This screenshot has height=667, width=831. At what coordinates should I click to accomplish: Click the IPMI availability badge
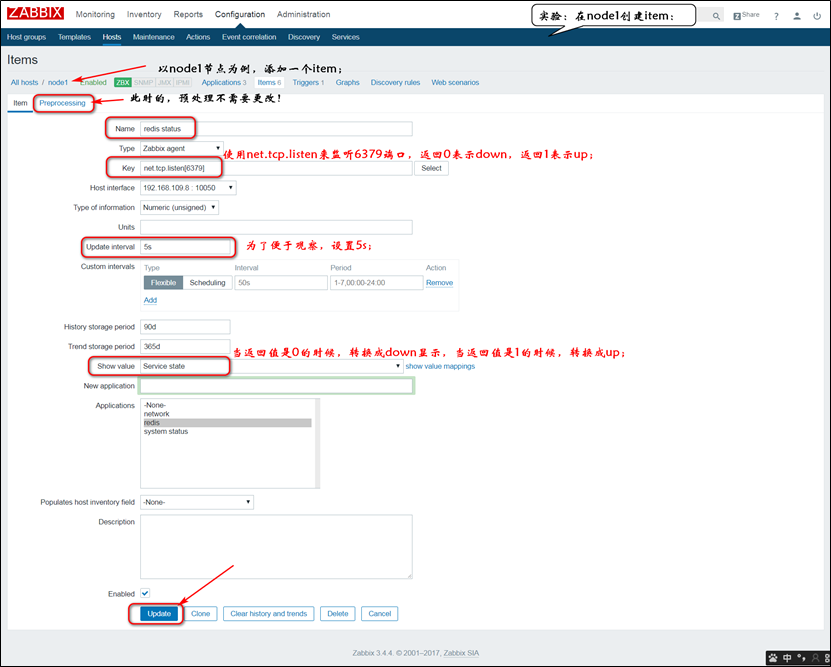tap(182, 83)
